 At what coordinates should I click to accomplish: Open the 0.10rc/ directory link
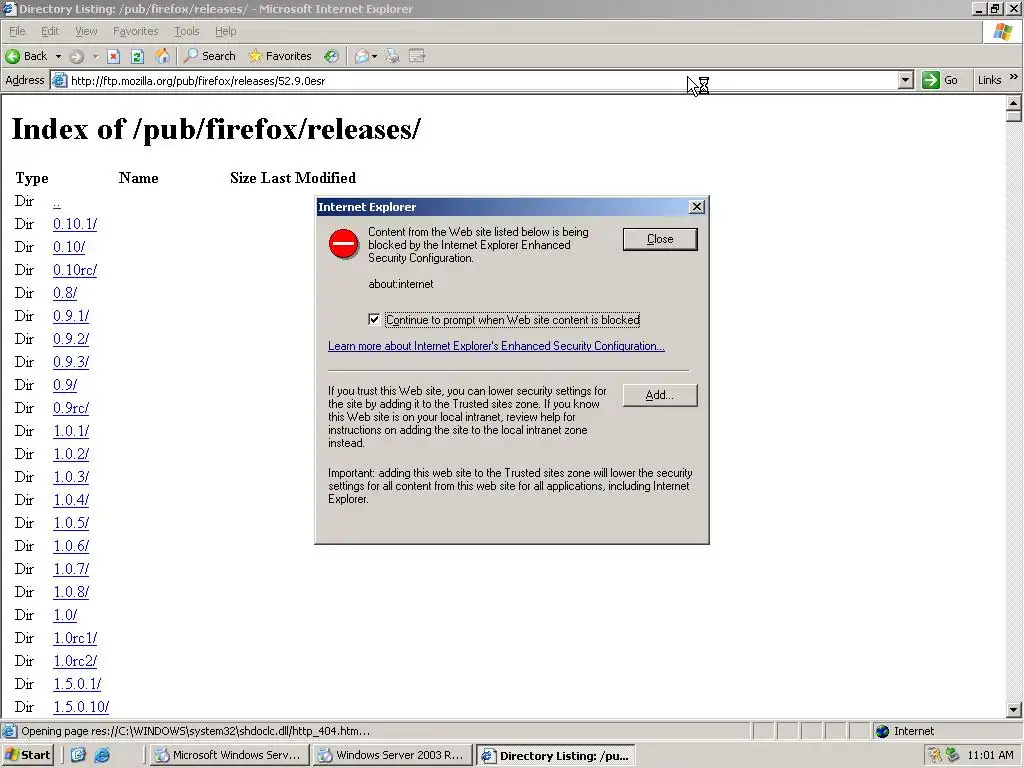pyautogui.click(x=75, y=270)
